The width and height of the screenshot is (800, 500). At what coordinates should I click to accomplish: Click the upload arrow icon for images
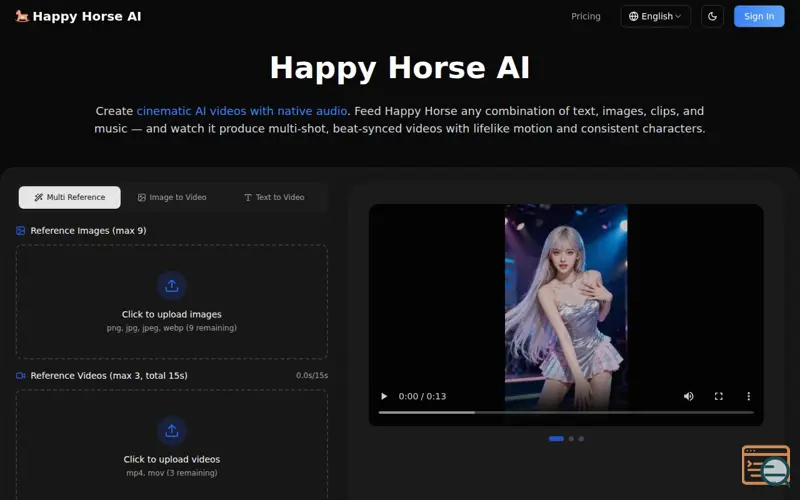coord(171,286)
